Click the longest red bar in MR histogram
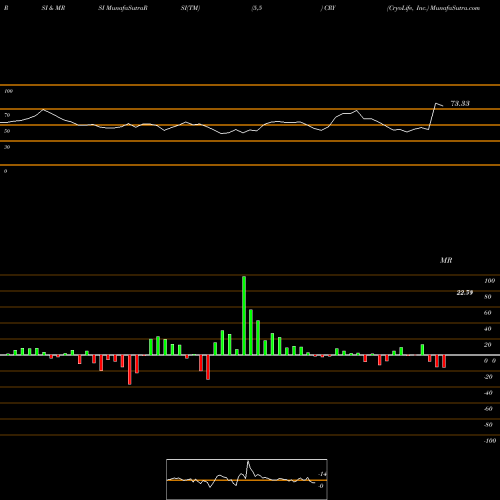Screen dimensions: 500x500 pyautogui.click(x=130, y=370)
